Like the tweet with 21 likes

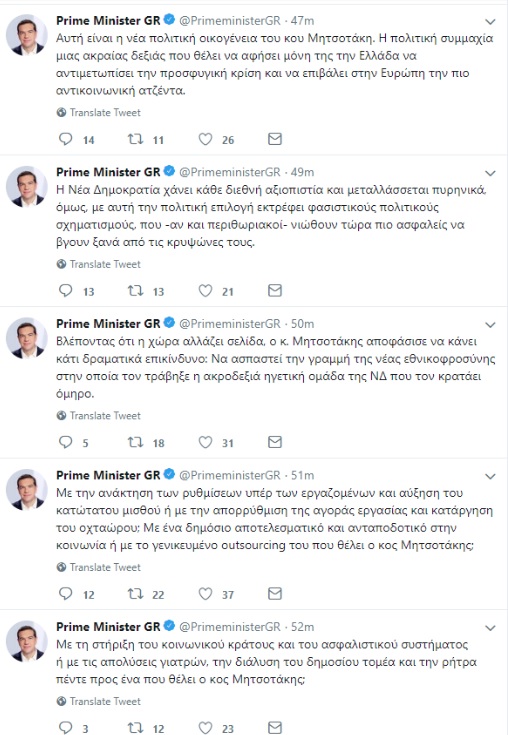[205, 291]
